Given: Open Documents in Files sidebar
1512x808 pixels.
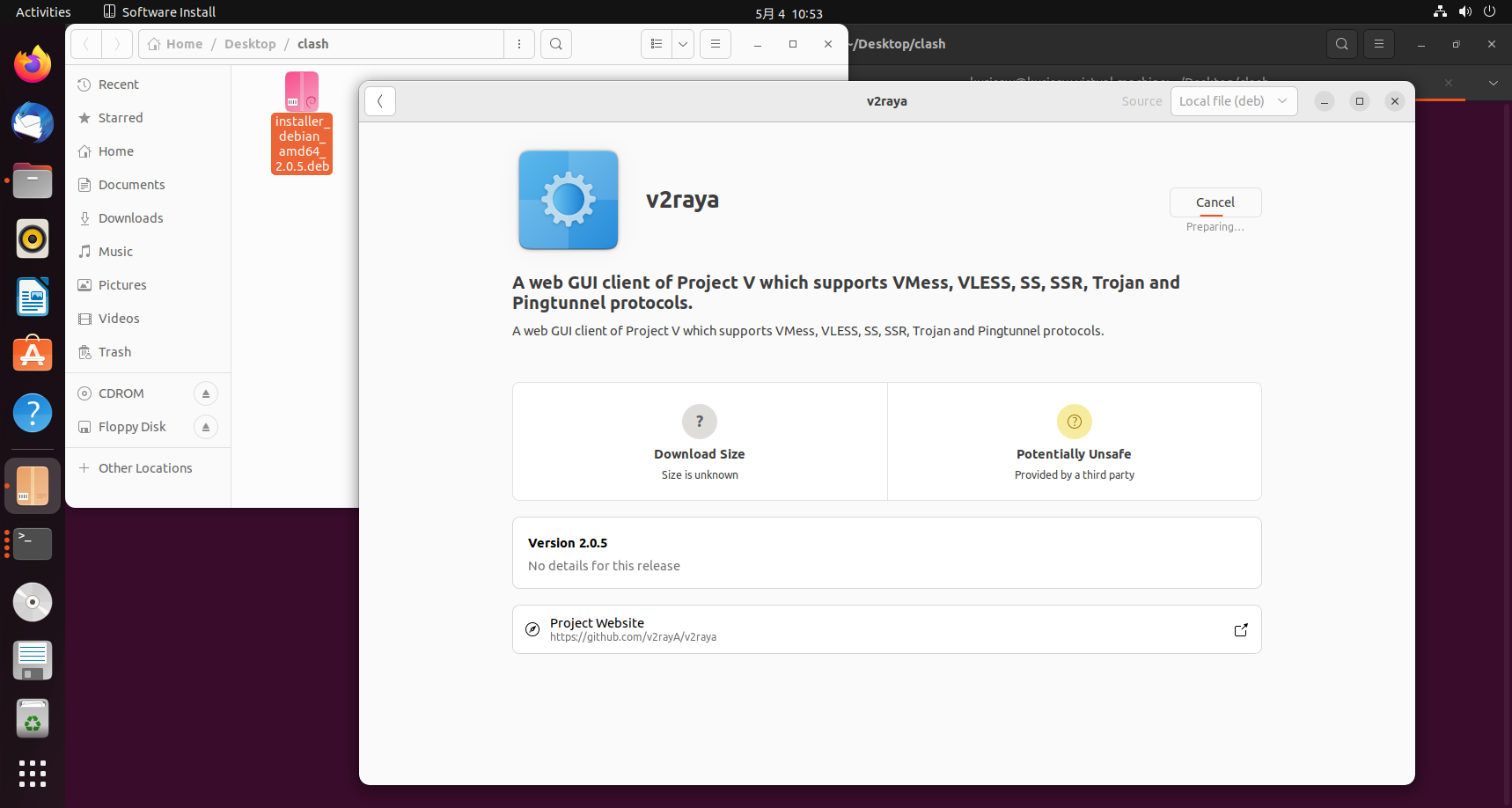Looking at the screenshot, I should click(x=148, y=185).
